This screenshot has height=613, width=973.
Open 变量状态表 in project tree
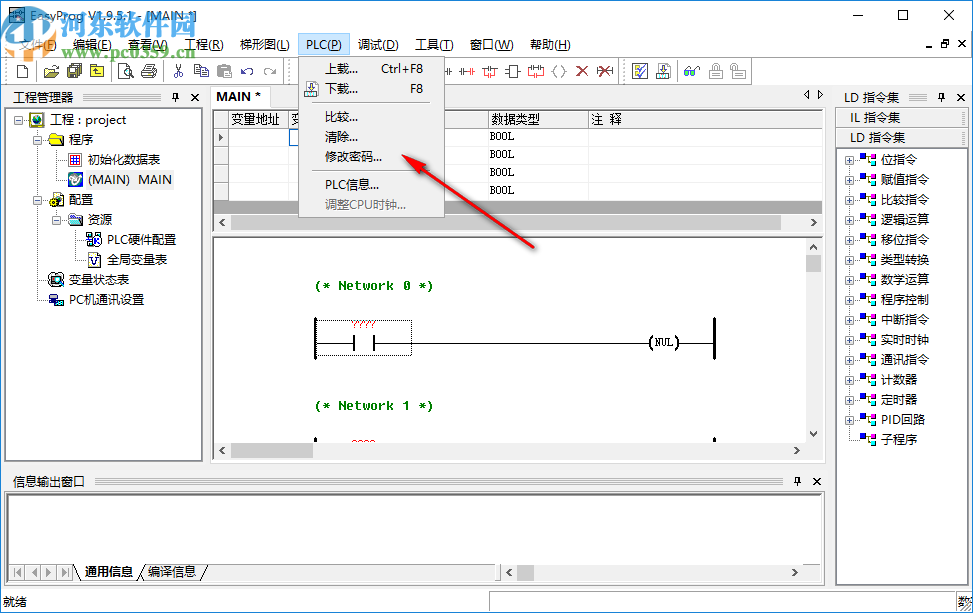pos(99,280)
